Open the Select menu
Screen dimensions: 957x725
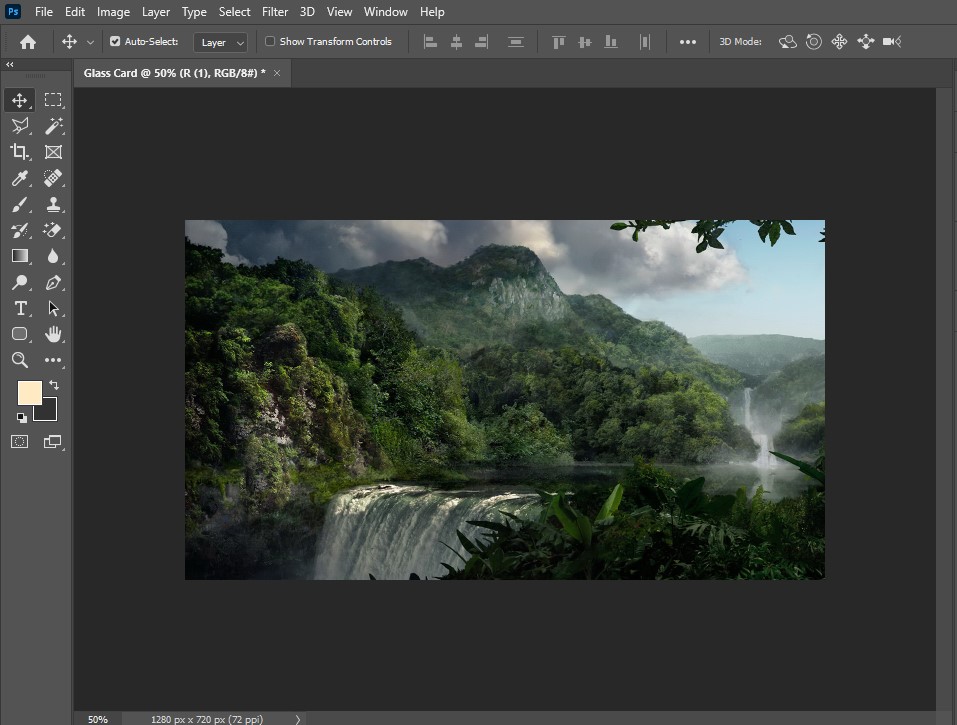(x=234, y=12)
